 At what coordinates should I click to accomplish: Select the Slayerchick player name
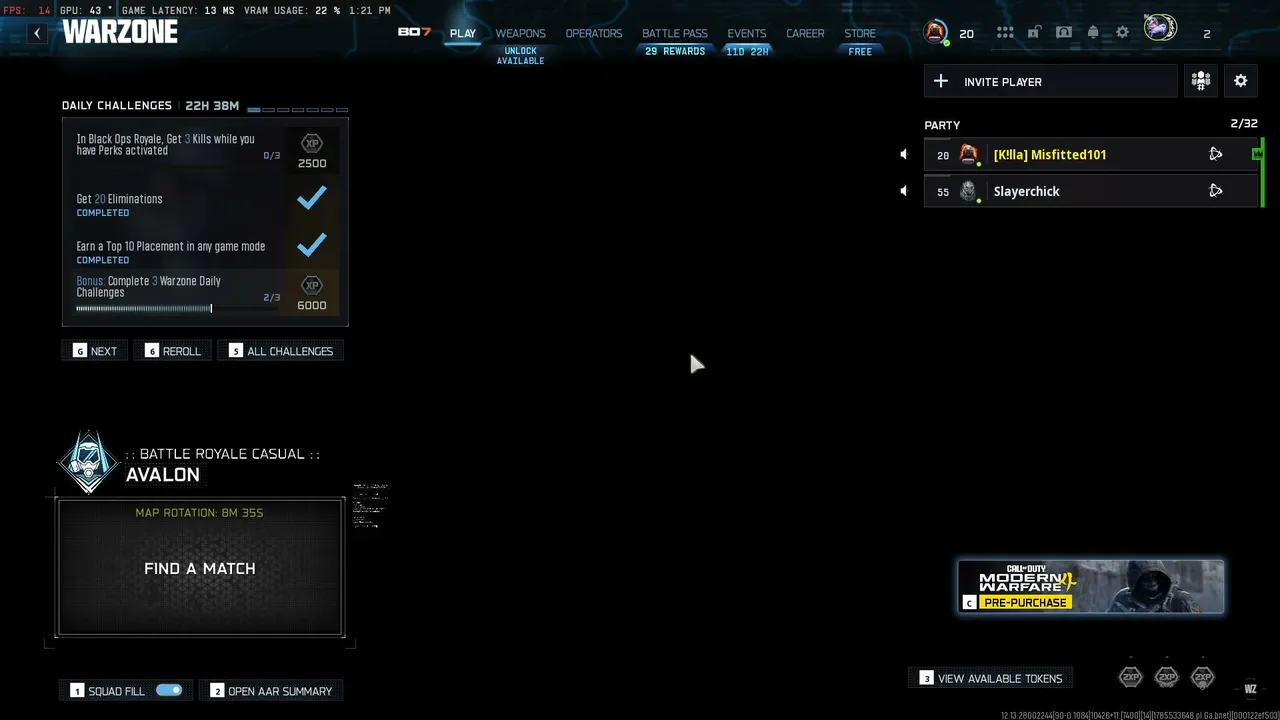1027,191
